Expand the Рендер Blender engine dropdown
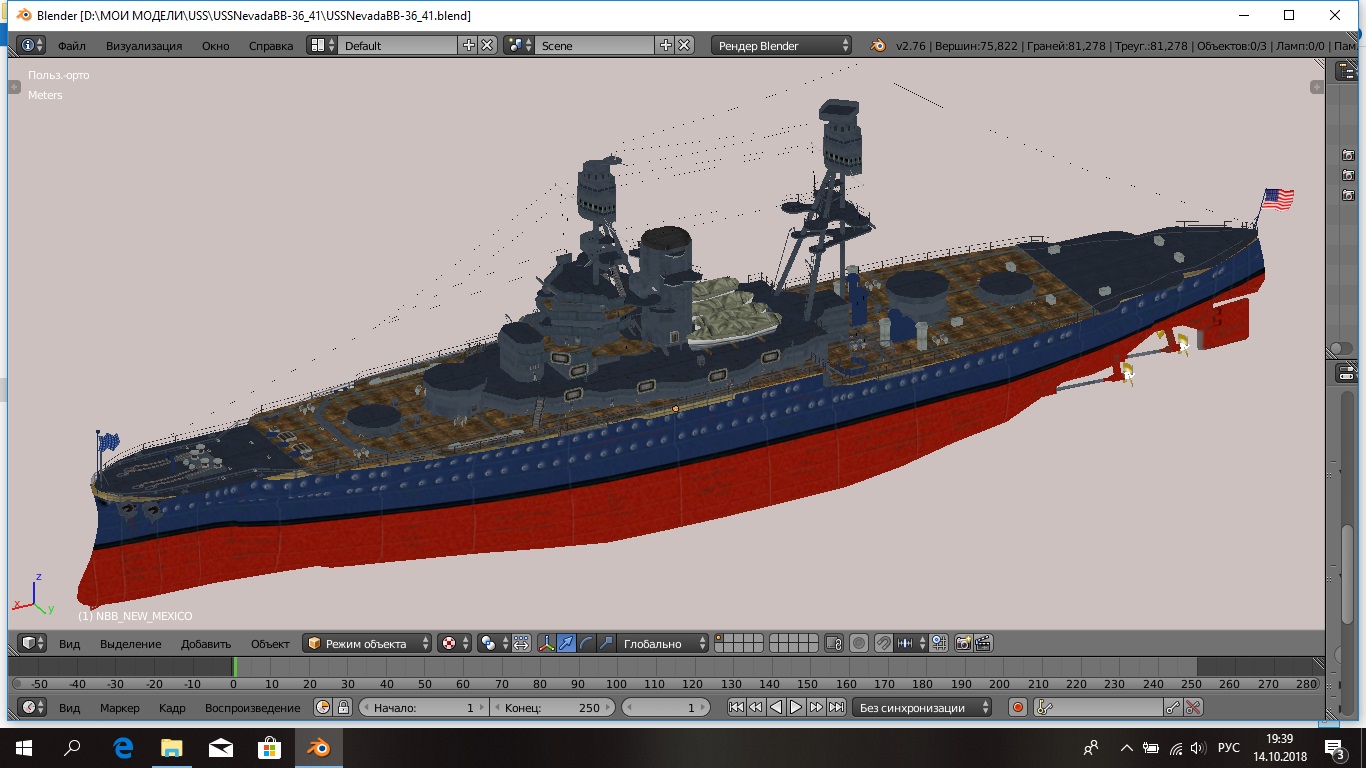Screen dimensions: 1366x768 [782, 45]
